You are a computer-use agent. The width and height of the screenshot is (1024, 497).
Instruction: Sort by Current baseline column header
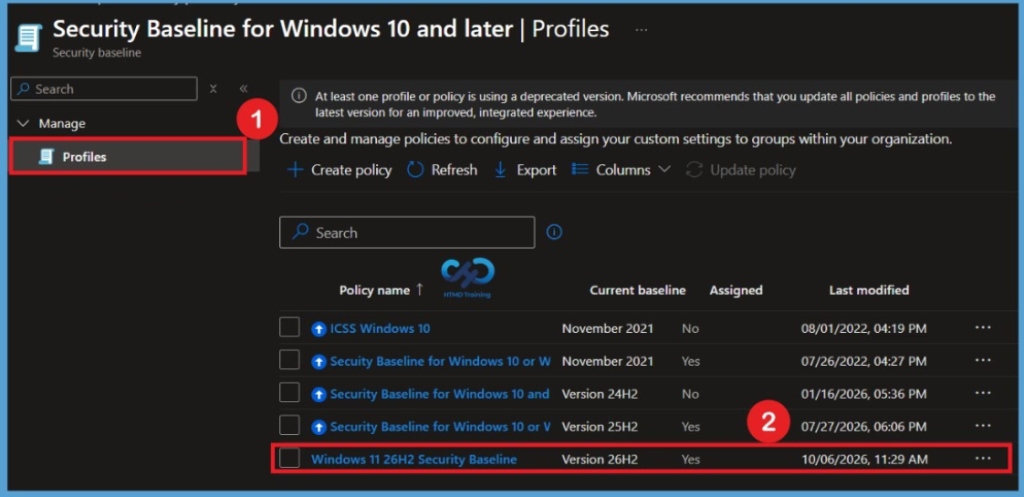637,290
